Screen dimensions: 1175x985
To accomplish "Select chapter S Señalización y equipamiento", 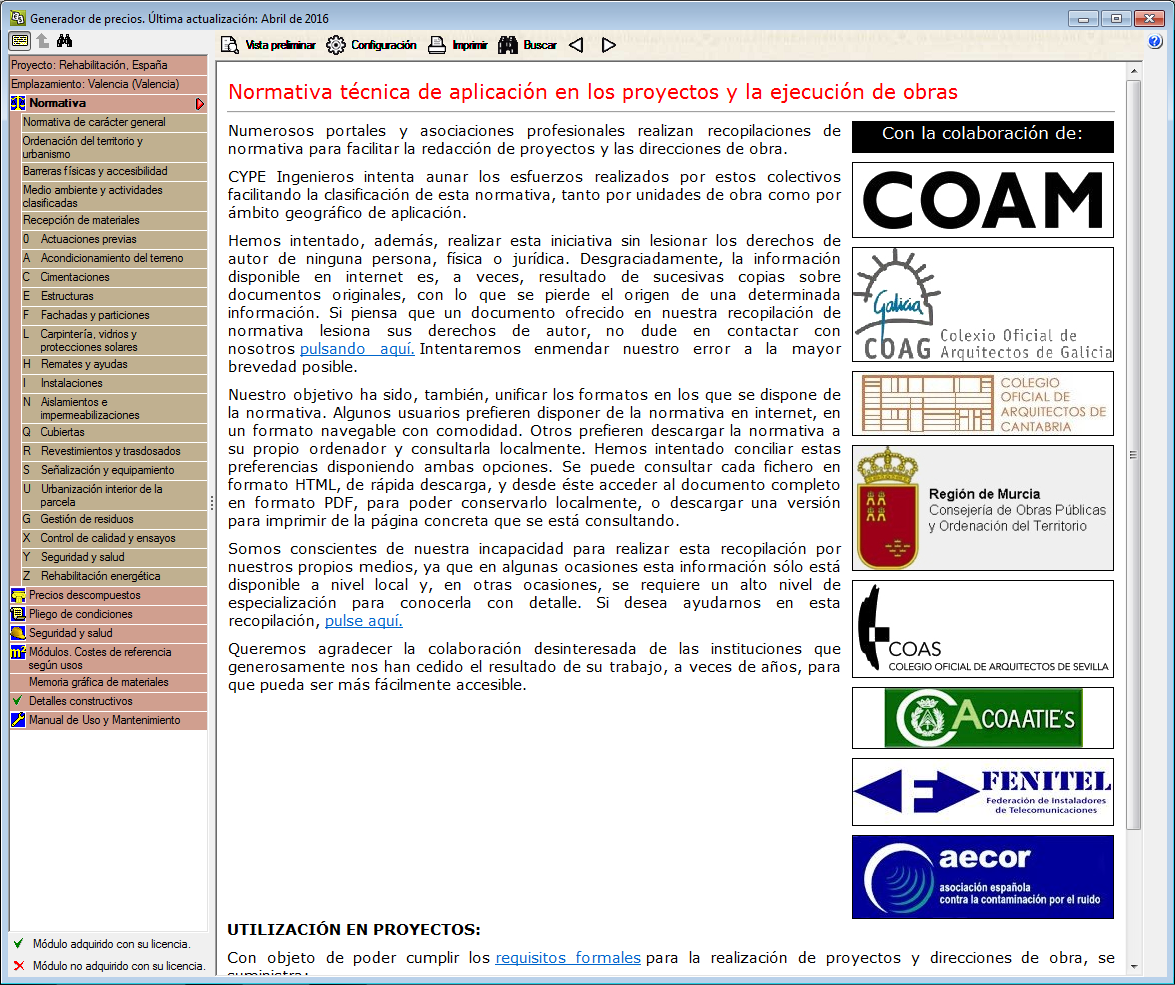I will tap(115, 470).
